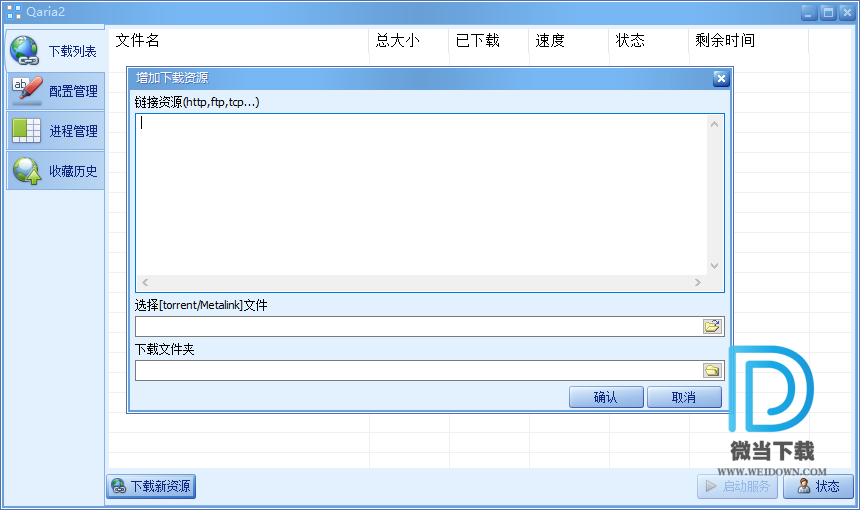The image size is (860, 510).
Task: Browse for torrent/Metalink file icon
Action: pos(712,326)
